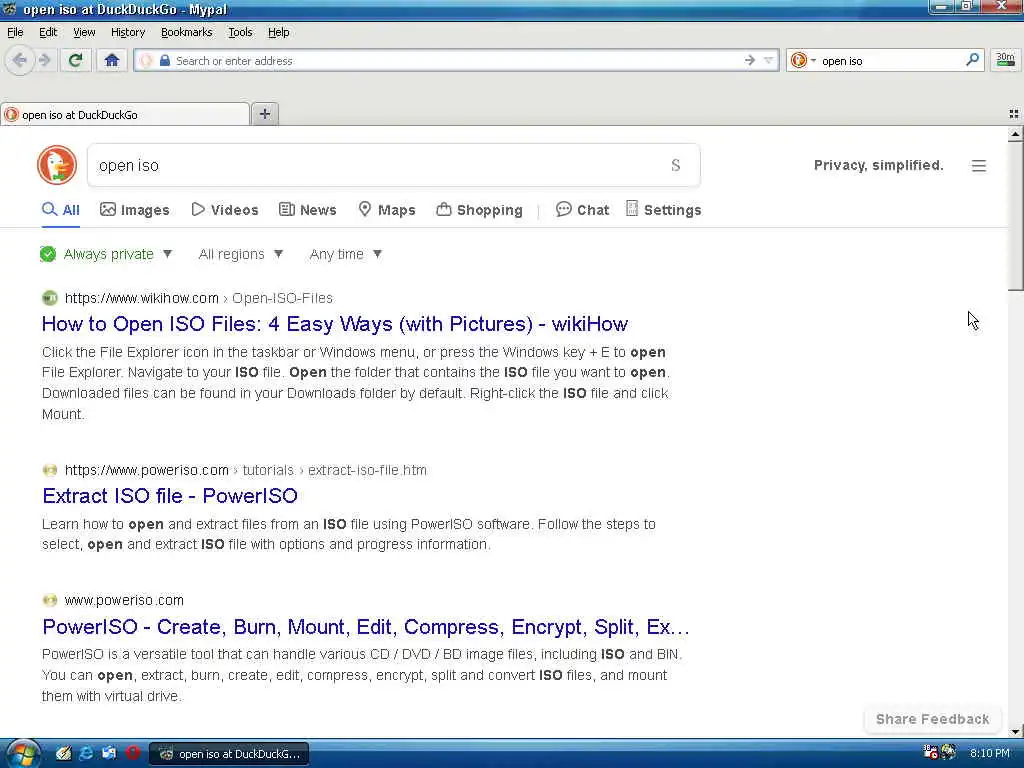Click the poweriso.com tutorials URL
The height and width of the screenshot is (768, 1024).
[246, 470]
